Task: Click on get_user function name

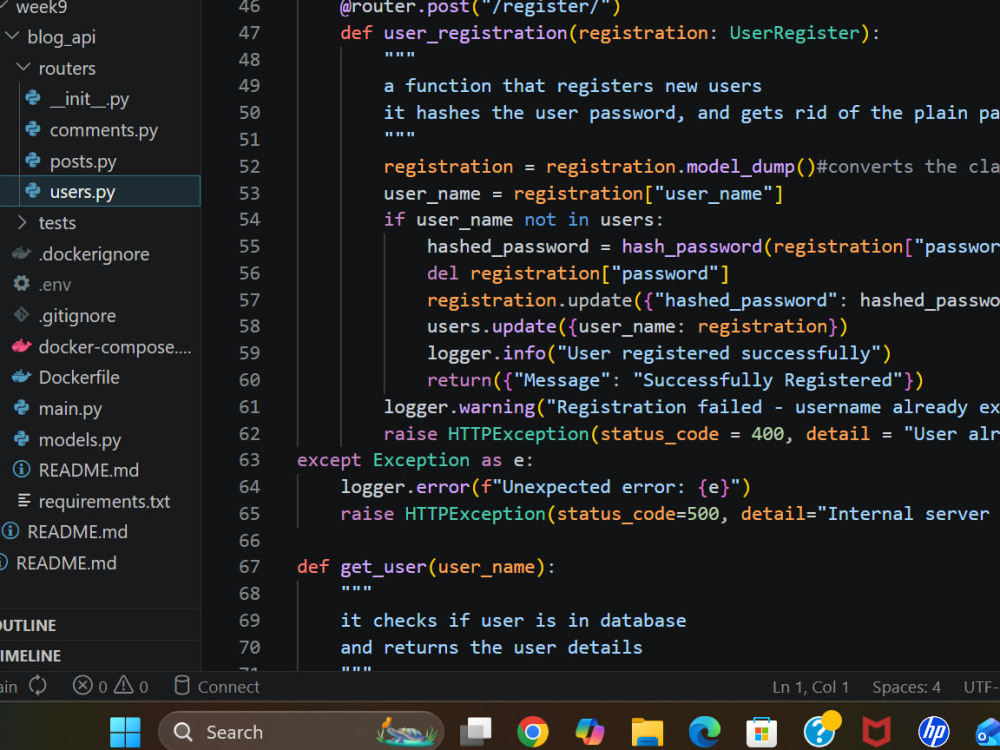Action: tap(383, 566)
